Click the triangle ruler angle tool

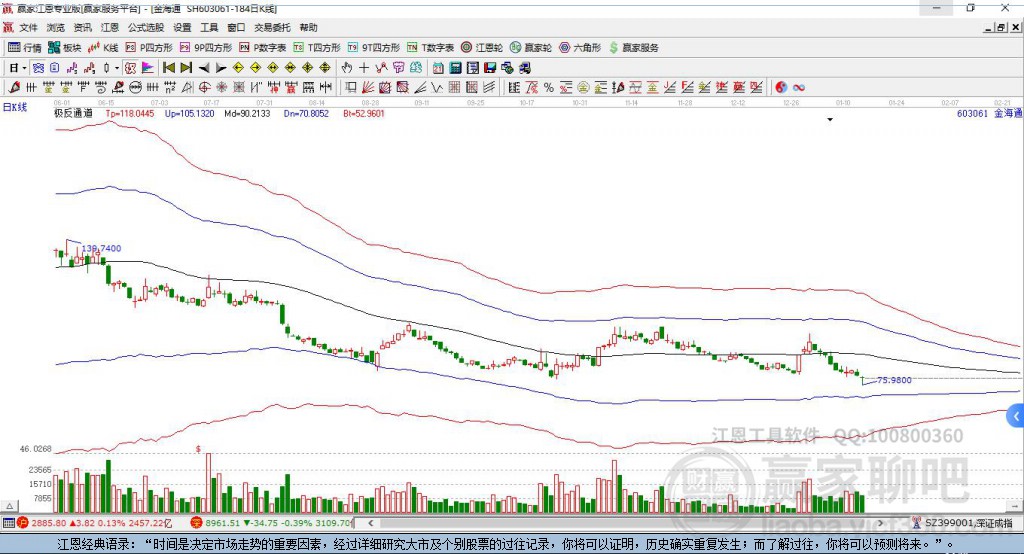coord(187,88)
